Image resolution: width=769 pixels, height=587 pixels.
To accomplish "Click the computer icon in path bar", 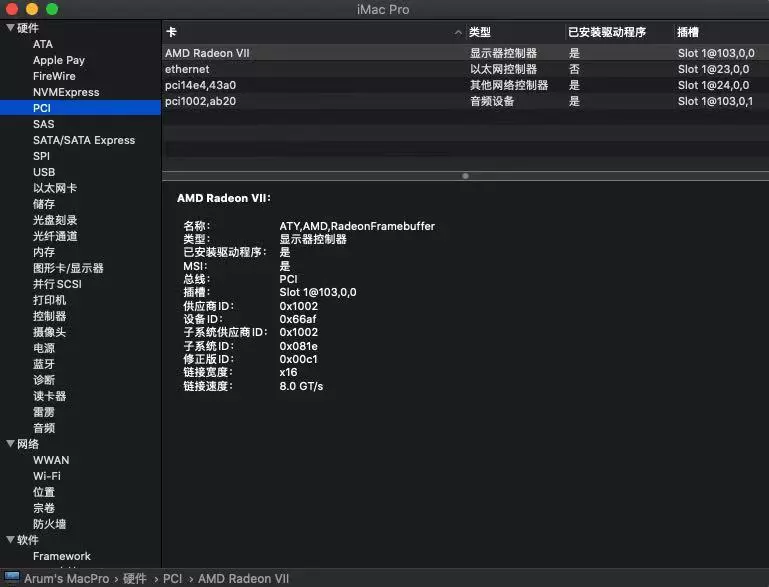I will click(12, 578).
